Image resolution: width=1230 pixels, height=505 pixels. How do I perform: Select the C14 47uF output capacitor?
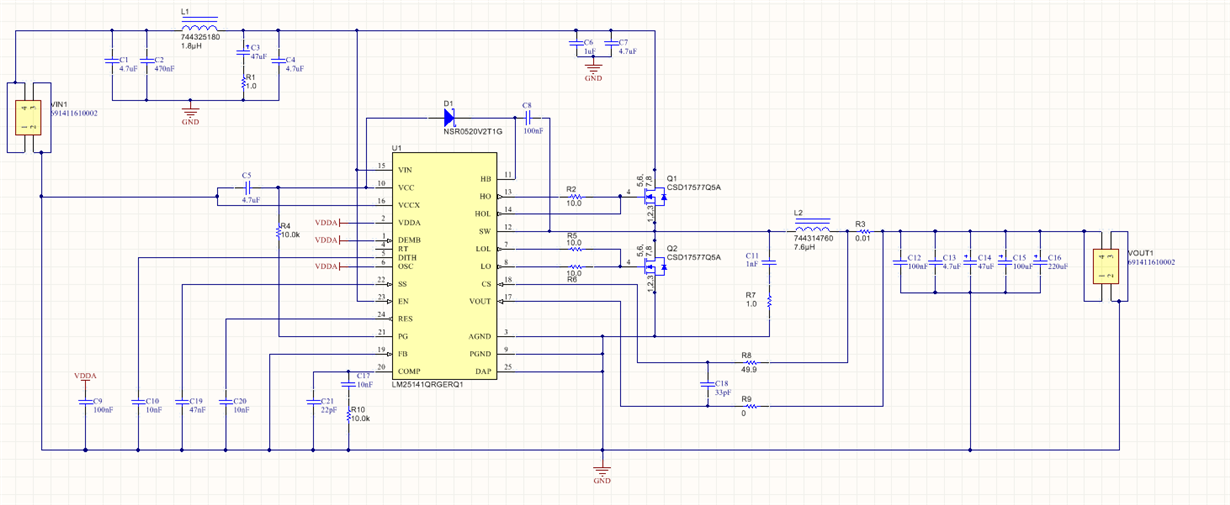tap(969, 264)
